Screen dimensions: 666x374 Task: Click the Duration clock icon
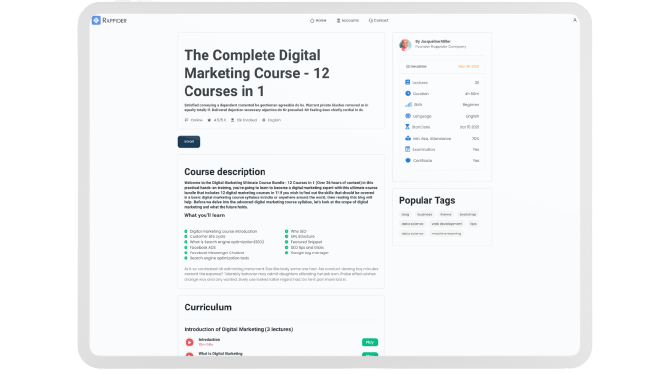[x=408, y=93]
